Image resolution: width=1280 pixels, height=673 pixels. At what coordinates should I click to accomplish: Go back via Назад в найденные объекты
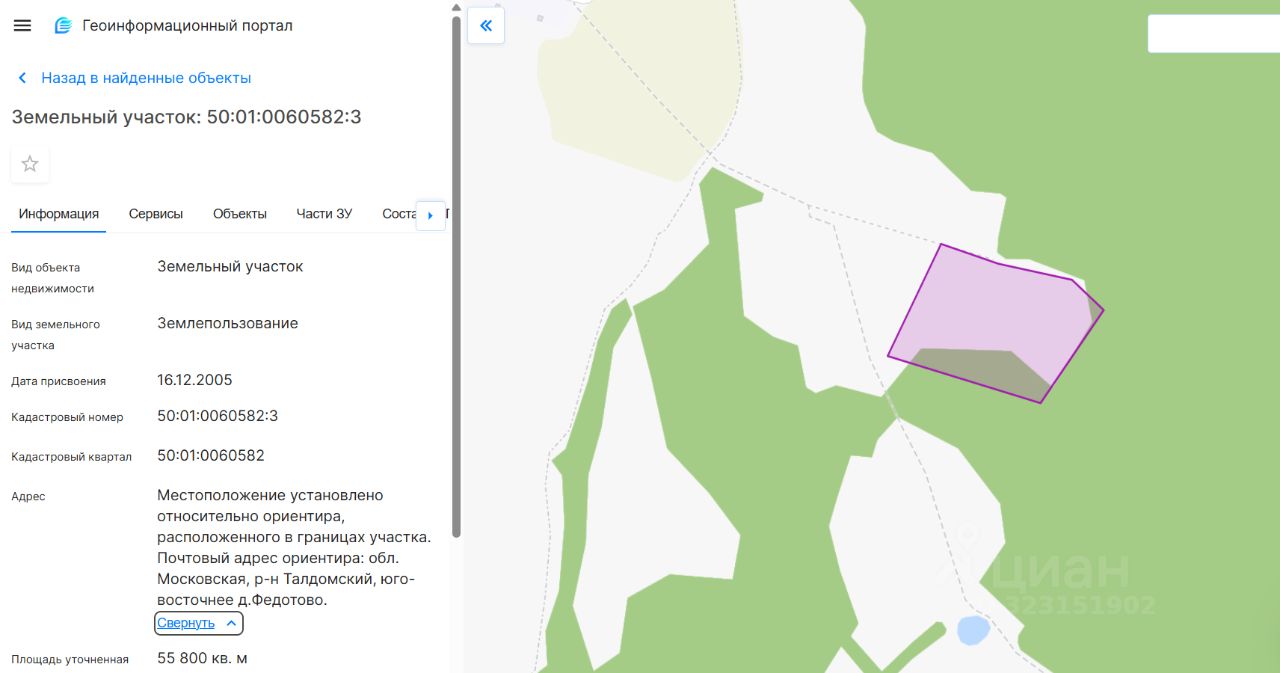pos(146,78)
